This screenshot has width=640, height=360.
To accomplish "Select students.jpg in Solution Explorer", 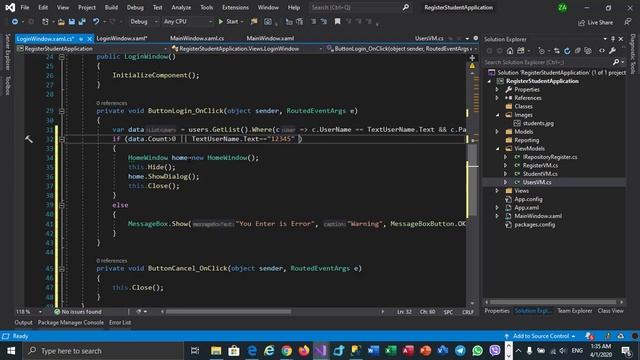I will point(538,123).
